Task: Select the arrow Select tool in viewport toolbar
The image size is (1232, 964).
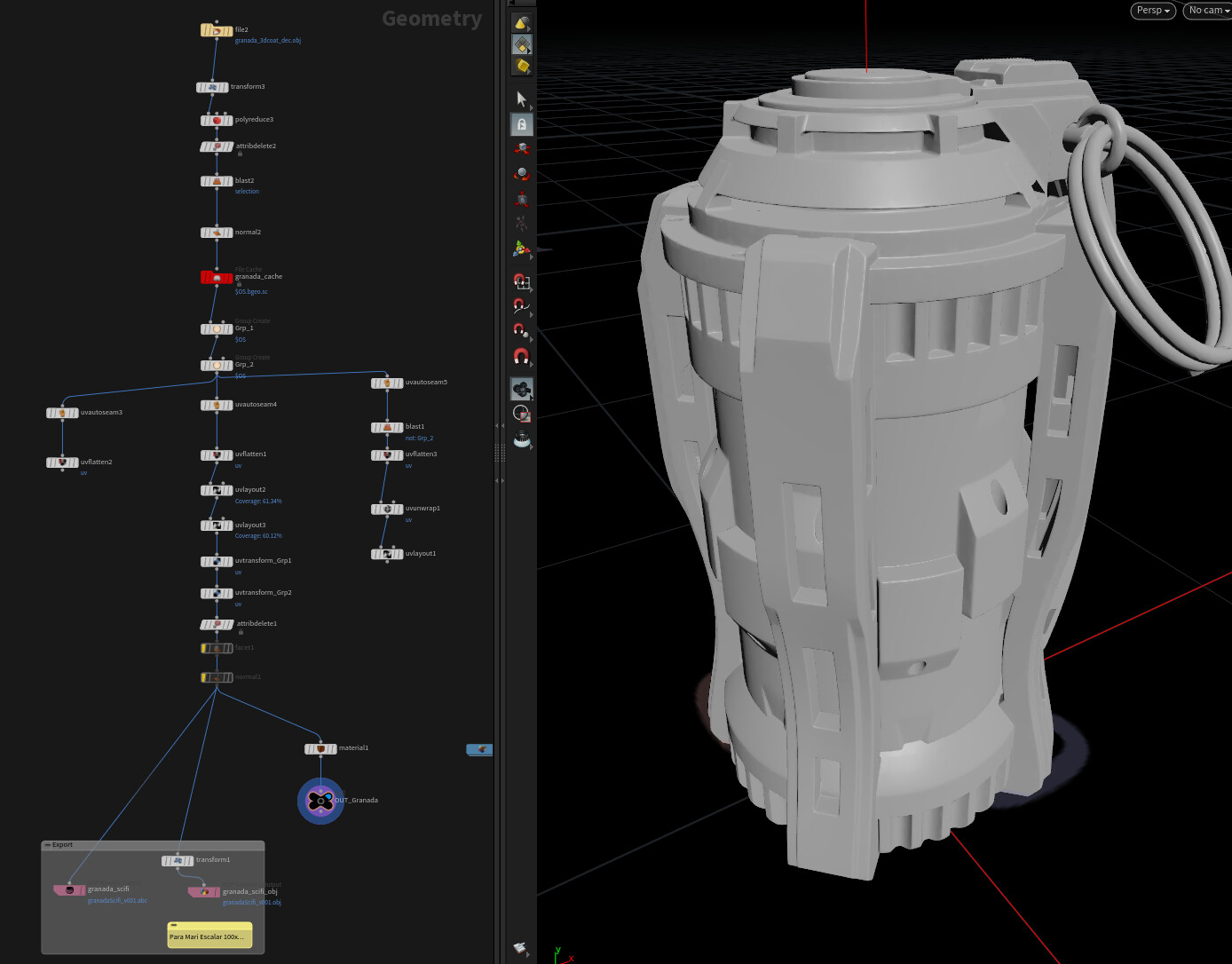Action: click(522, 98)
